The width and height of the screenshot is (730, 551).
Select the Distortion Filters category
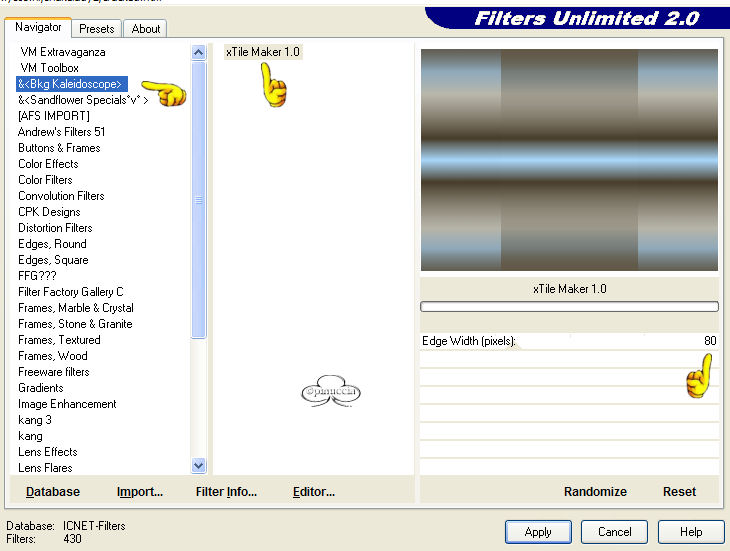pyautogui.click(x=55, y=228)
